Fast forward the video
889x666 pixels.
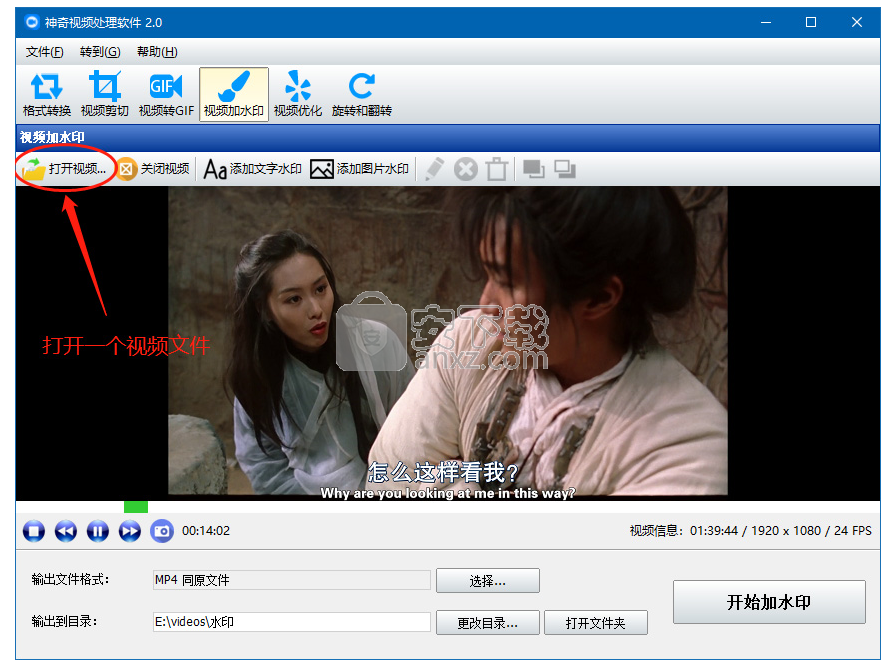coord(130,531)
